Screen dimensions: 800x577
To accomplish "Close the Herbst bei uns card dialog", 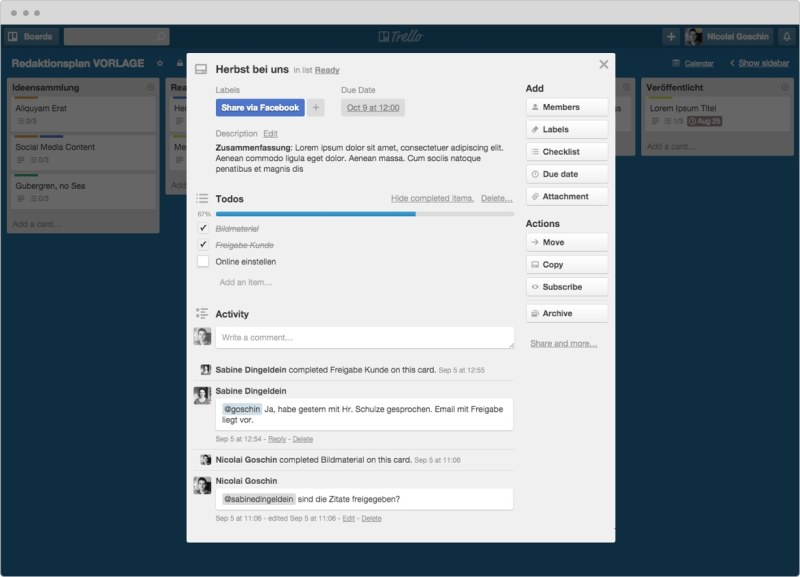I will pyautogui.click(x=604, y=64).
